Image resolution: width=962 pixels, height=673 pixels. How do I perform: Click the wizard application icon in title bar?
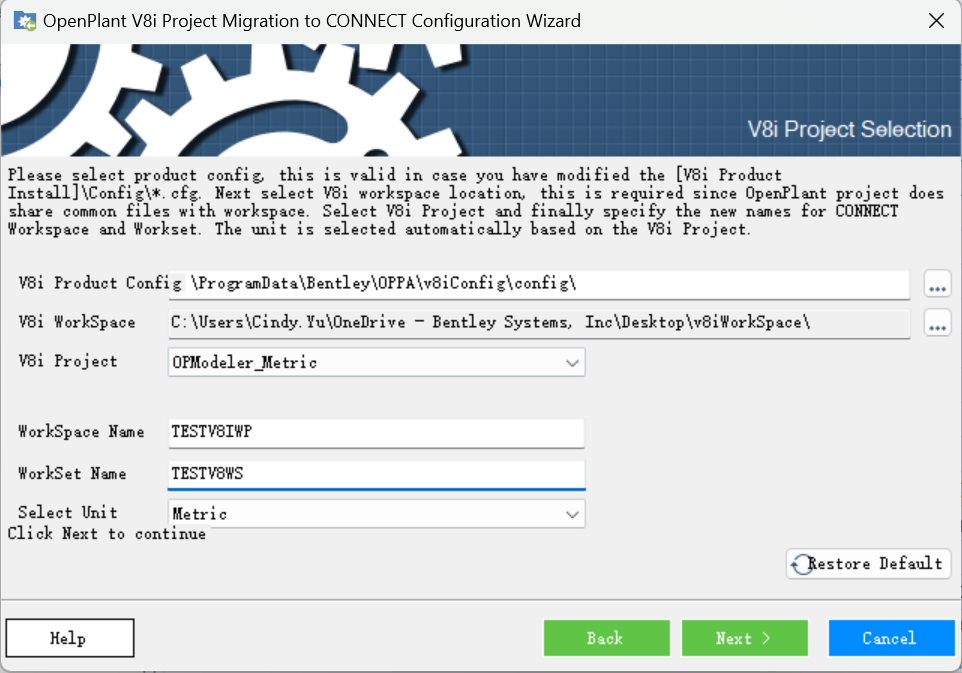pyautogui.click(x=25, y=21)
